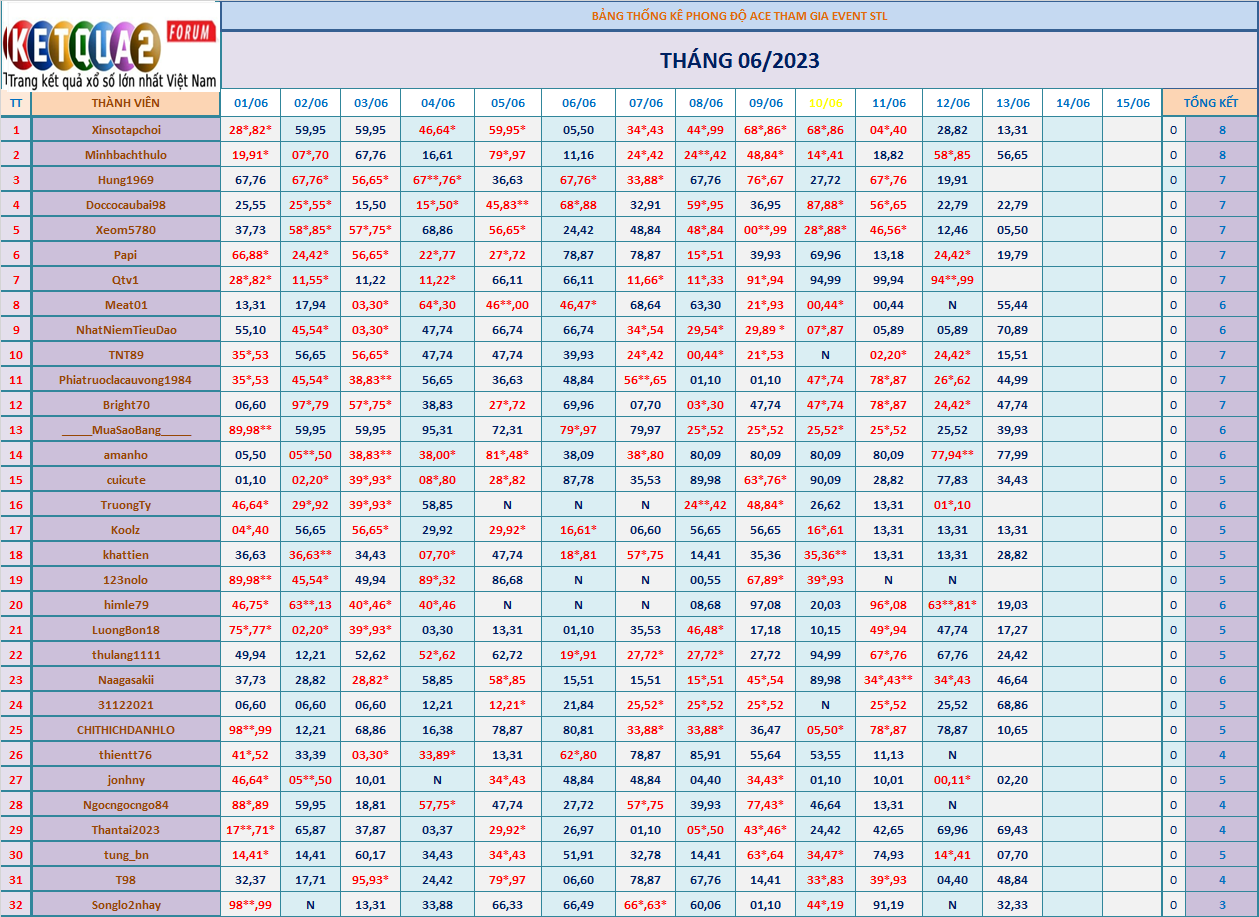Select khattien's 10/06 cell 35,36**
This screenshot has height=917, width=1259.
pos(825,555)
